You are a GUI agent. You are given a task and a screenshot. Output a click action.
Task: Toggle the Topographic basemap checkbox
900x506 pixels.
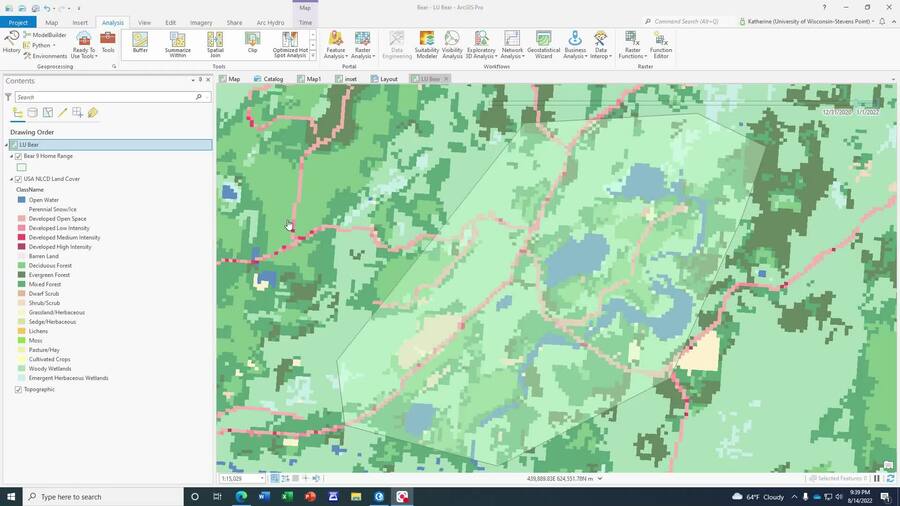point(18,390)
